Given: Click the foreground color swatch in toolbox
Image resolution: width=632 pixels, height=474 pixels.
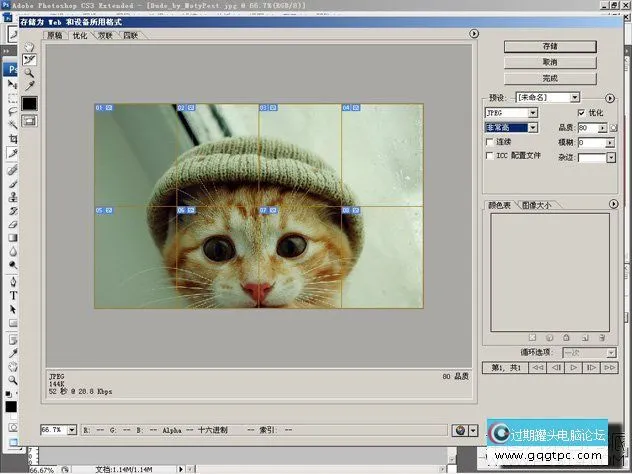Looking at the screenshot, I should pyautogui.click(x=11, y=407).
